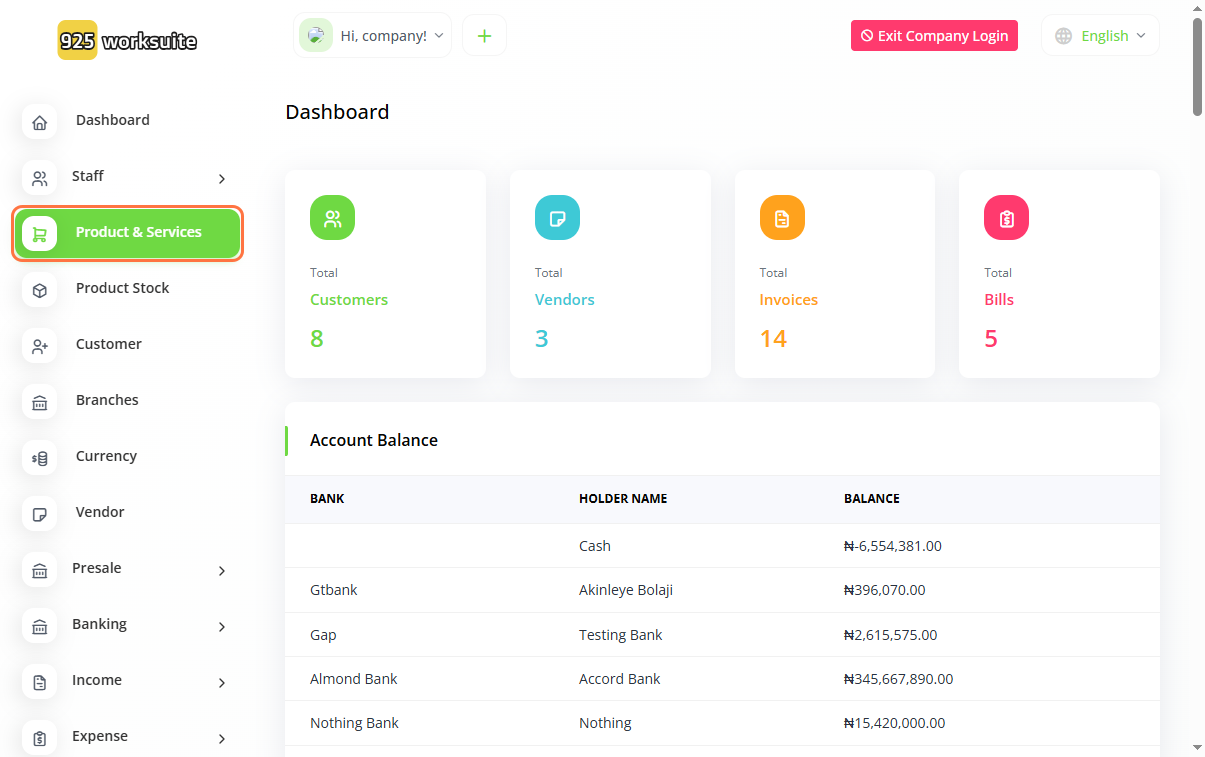This screenshot has height=757, width=1205.
Task: Click the orange Invoices card icon
Action: (x=782, y=218)
